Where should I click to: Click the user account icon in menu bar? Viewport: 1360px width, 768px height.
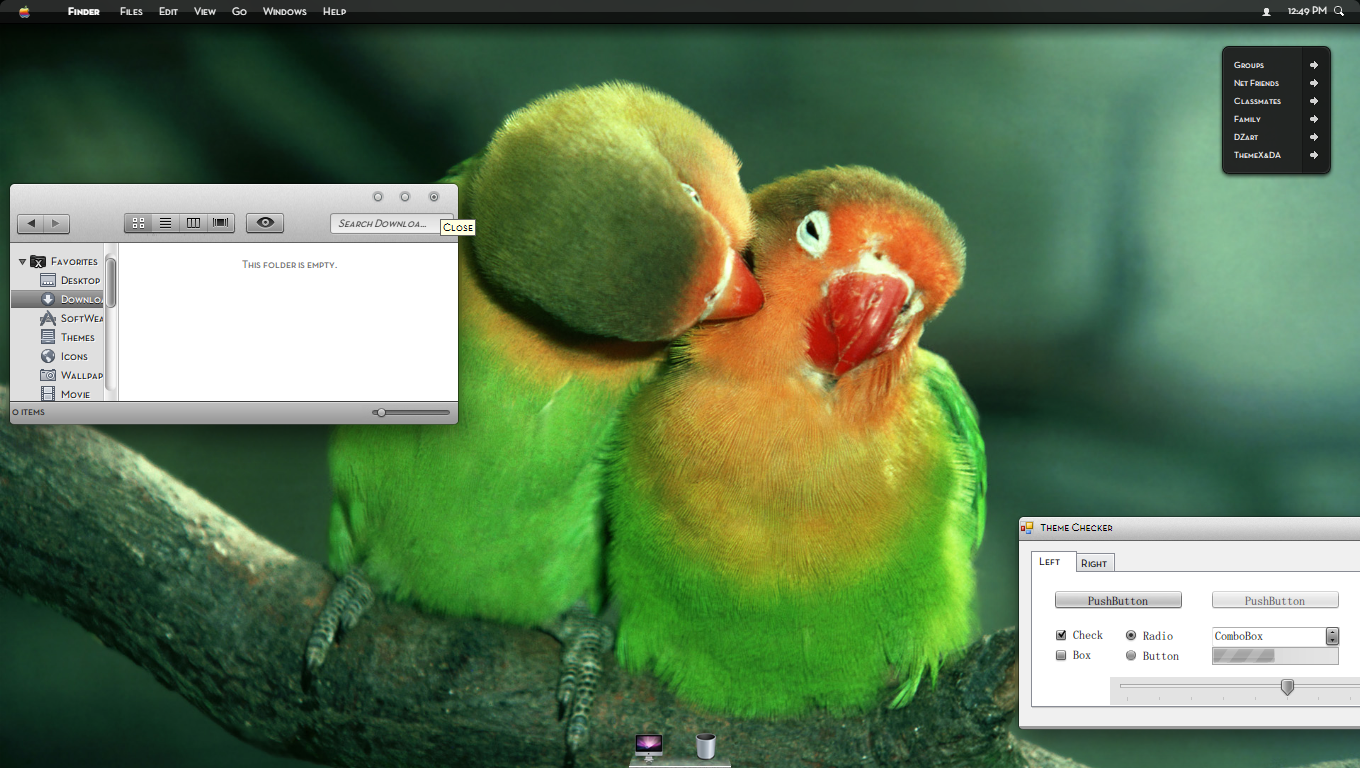[x=1267, y=12]
